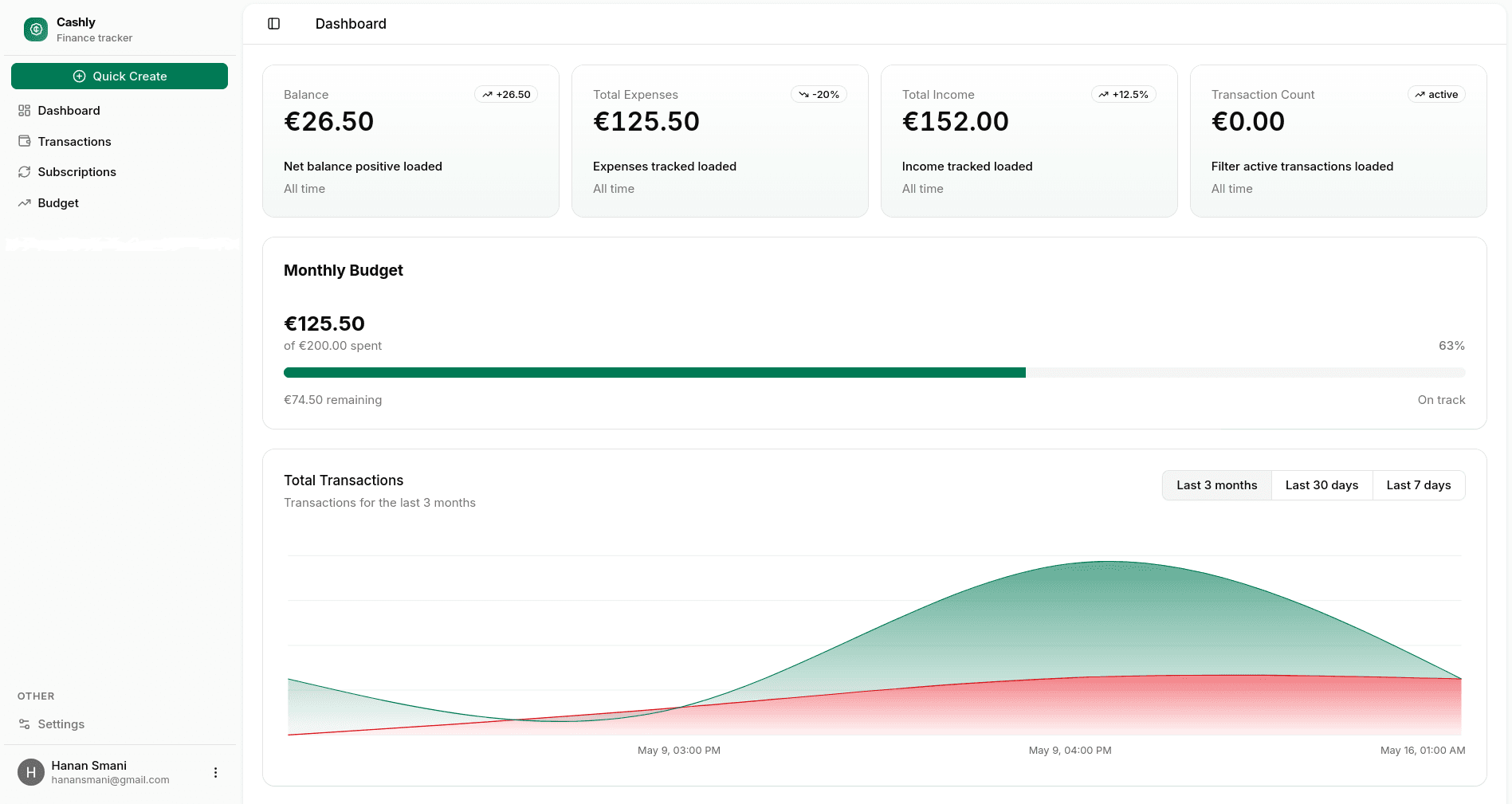
Task: Click the €26.50 balance value
Action: click(x=329, y=122)
